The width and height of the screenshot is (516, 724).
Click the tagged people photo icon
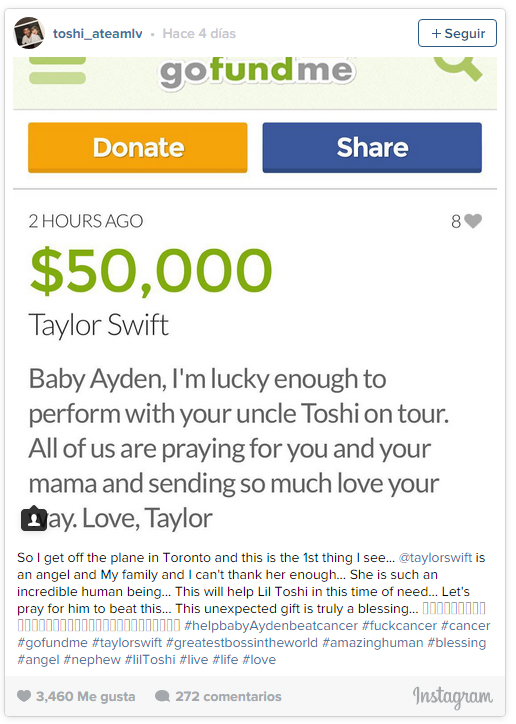[34, 519]
